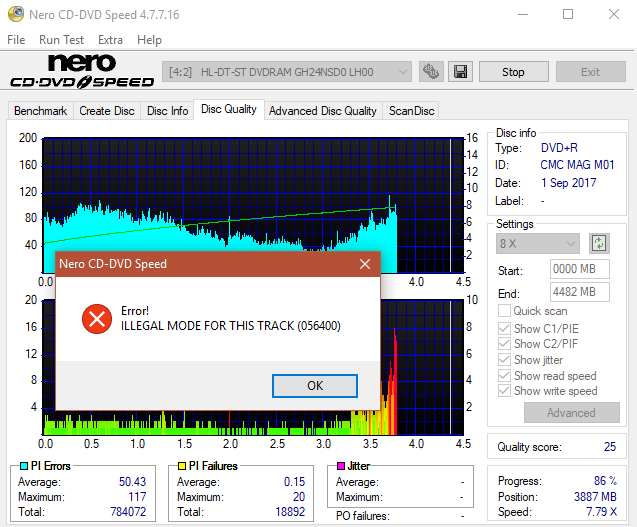Click the drive options icon in the toolbar

pyautogui.click(x=431, y=72)
